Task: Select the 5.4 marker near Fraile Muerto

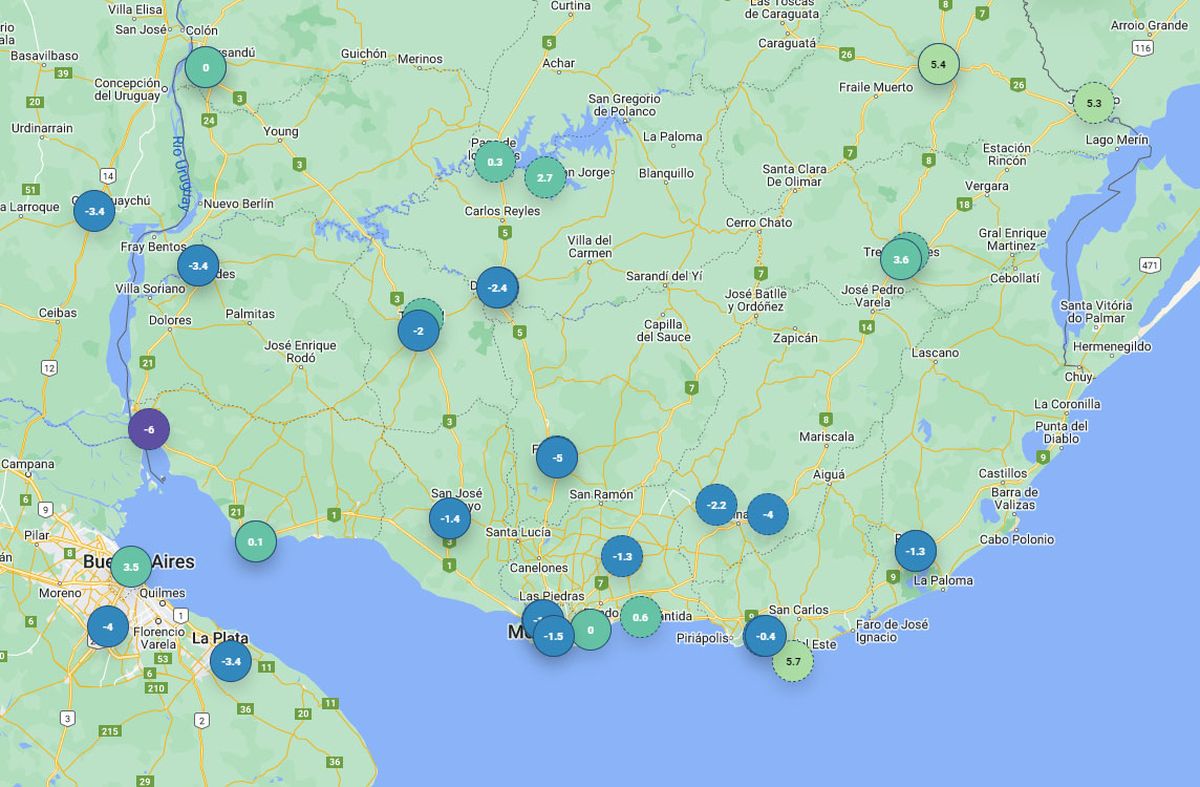Action: pyautogui.click(x=938, y=64)
